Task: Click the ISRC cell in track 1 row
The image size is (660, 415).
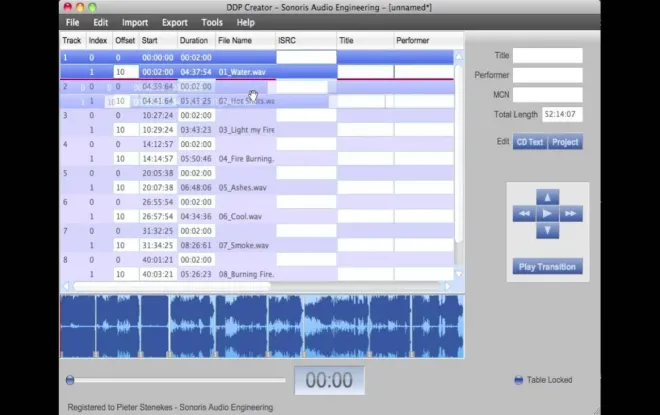Action: 306,57
